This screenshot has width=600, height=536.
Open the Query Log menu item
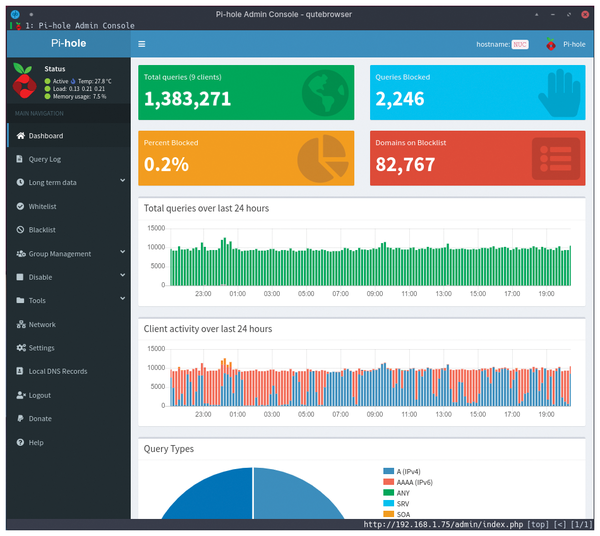(x=68, y=159)
